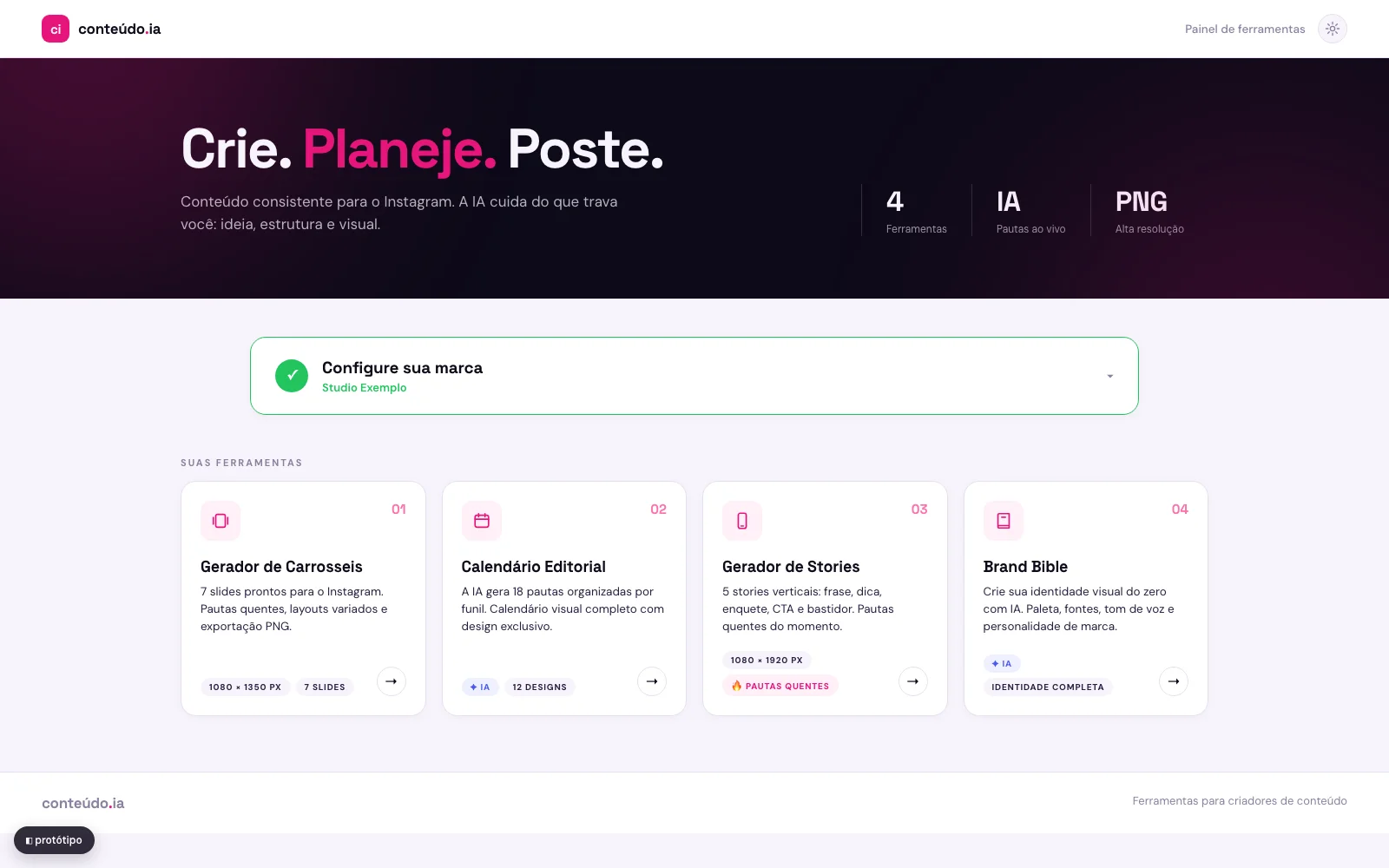Click the hero stat '4 Ferramentas'
The image size is (1389, 868).
[x=916, y=211]
